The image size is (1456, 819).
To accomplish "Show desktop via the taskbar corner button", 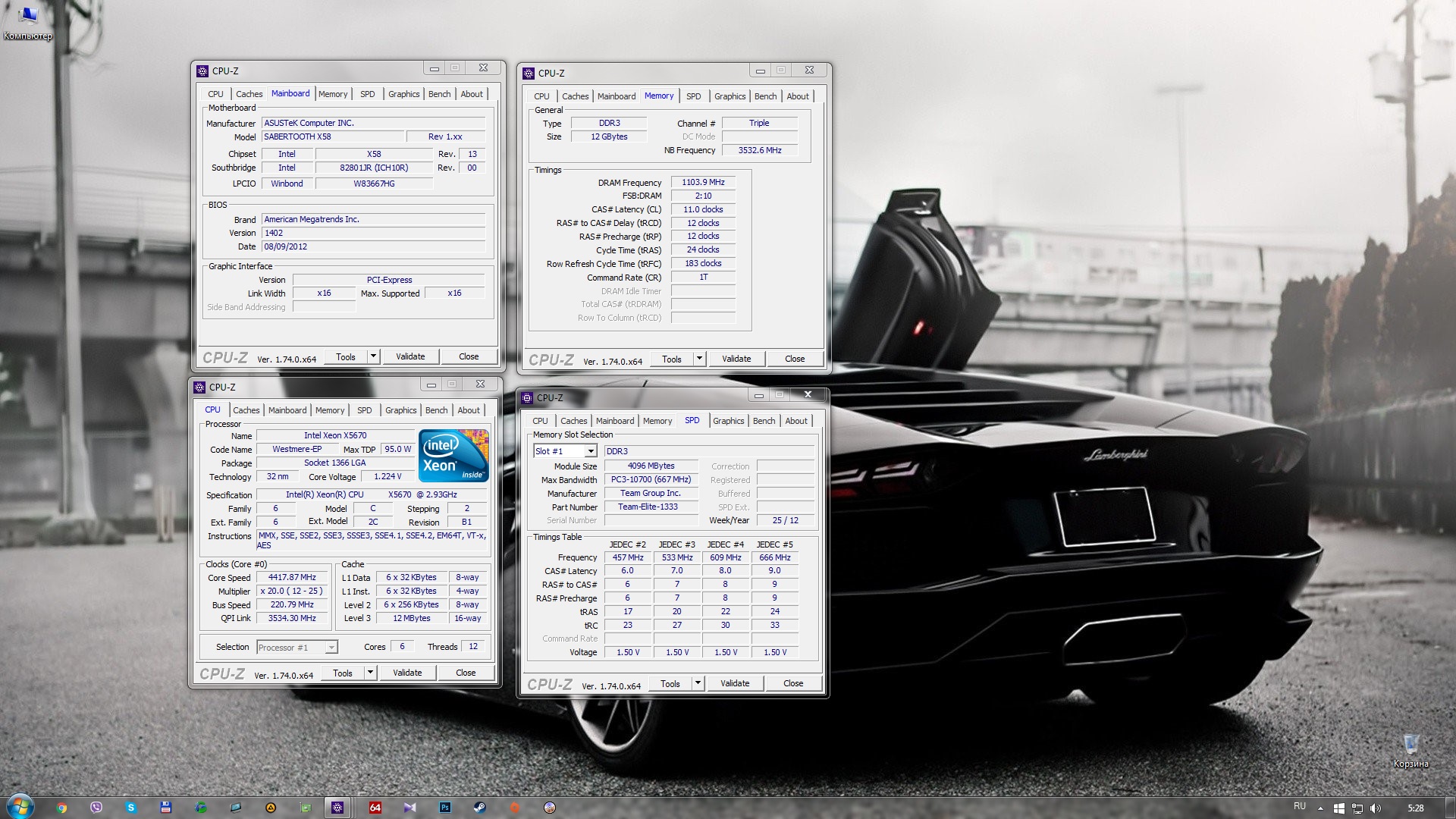I will coord(1450,807).
